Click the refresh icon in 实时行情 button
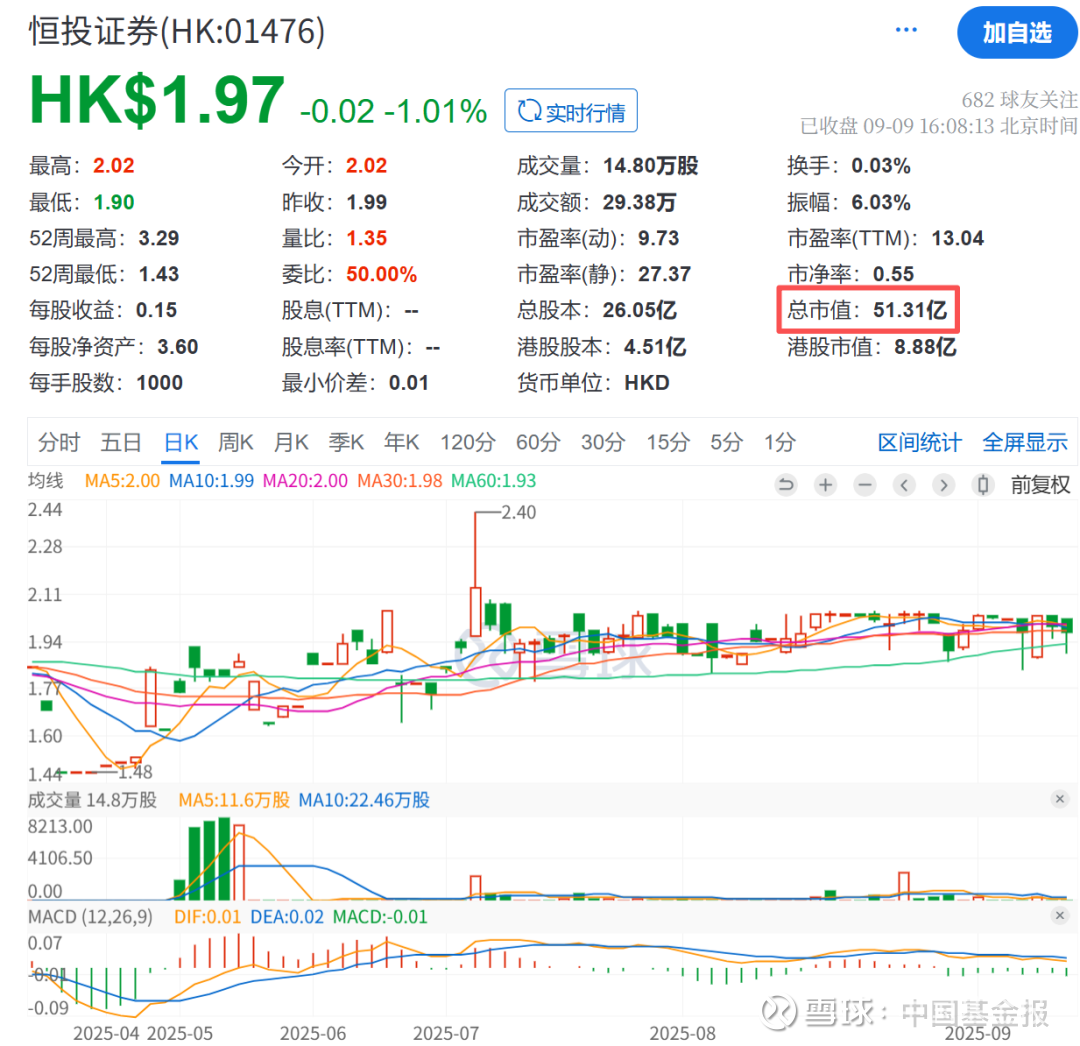The width and height of the screenshot is (1080, 1046). pos(529,111)
